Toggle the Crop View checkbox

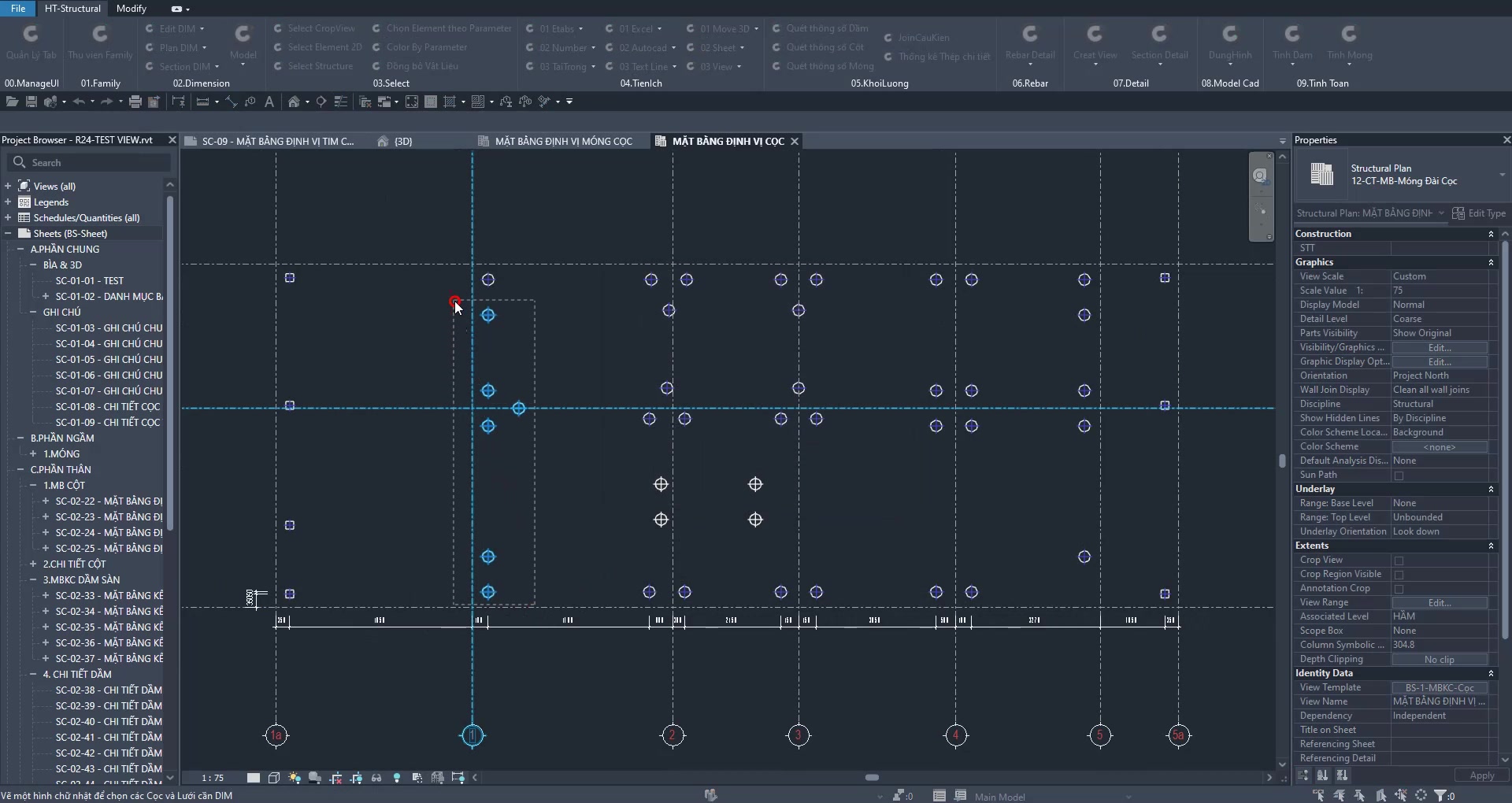pos(1399,561)
